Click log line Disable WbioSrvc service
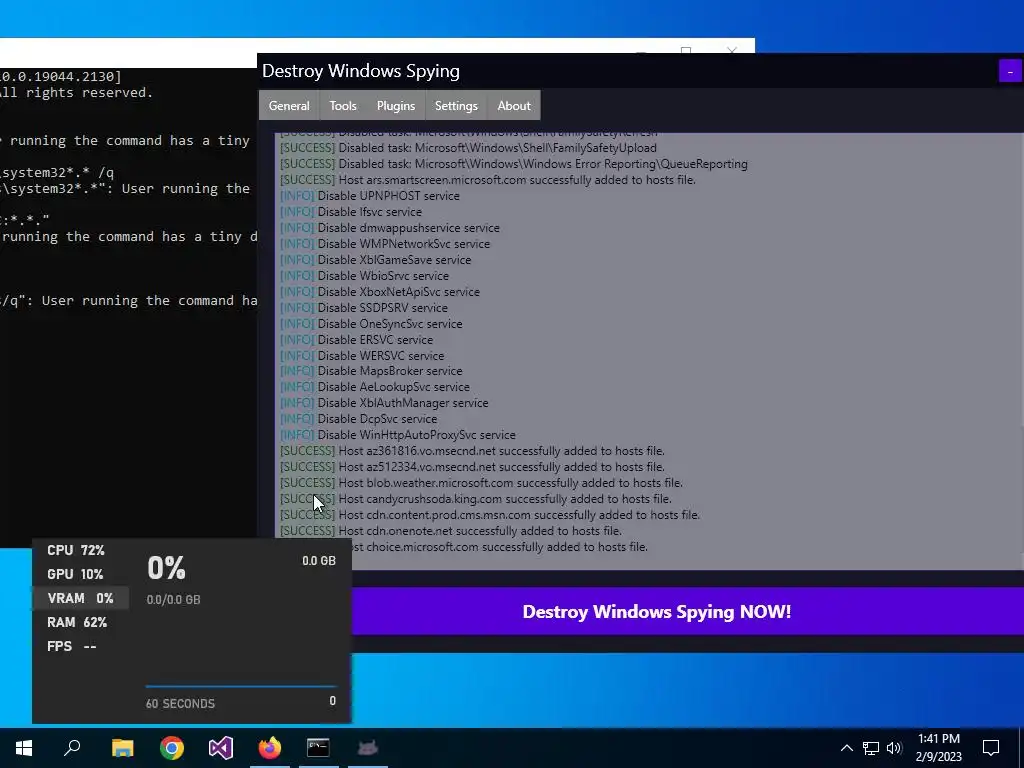Image resolution: width=1024 pixels, height=768 pixels. click(364, 276)
